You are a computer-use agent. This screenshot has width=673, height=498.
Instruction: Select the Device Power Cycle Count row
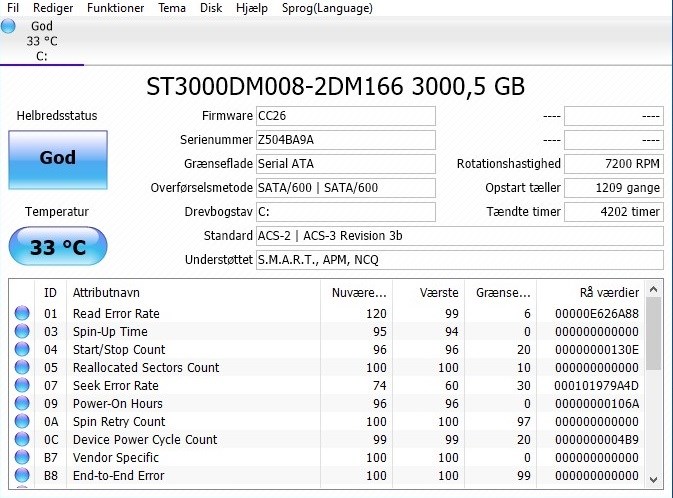pyautogui.click(x=327, y=440)
